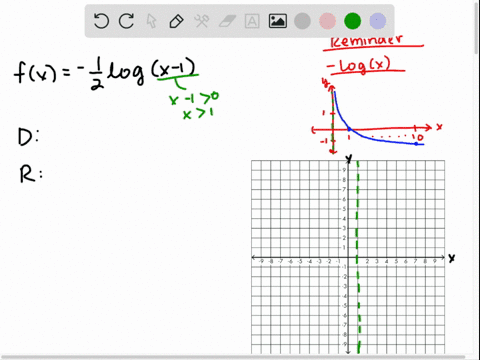Select the text box tool
Image resolution: width=480 pixels, height=360 pixels.
click(x=252, y=21)
